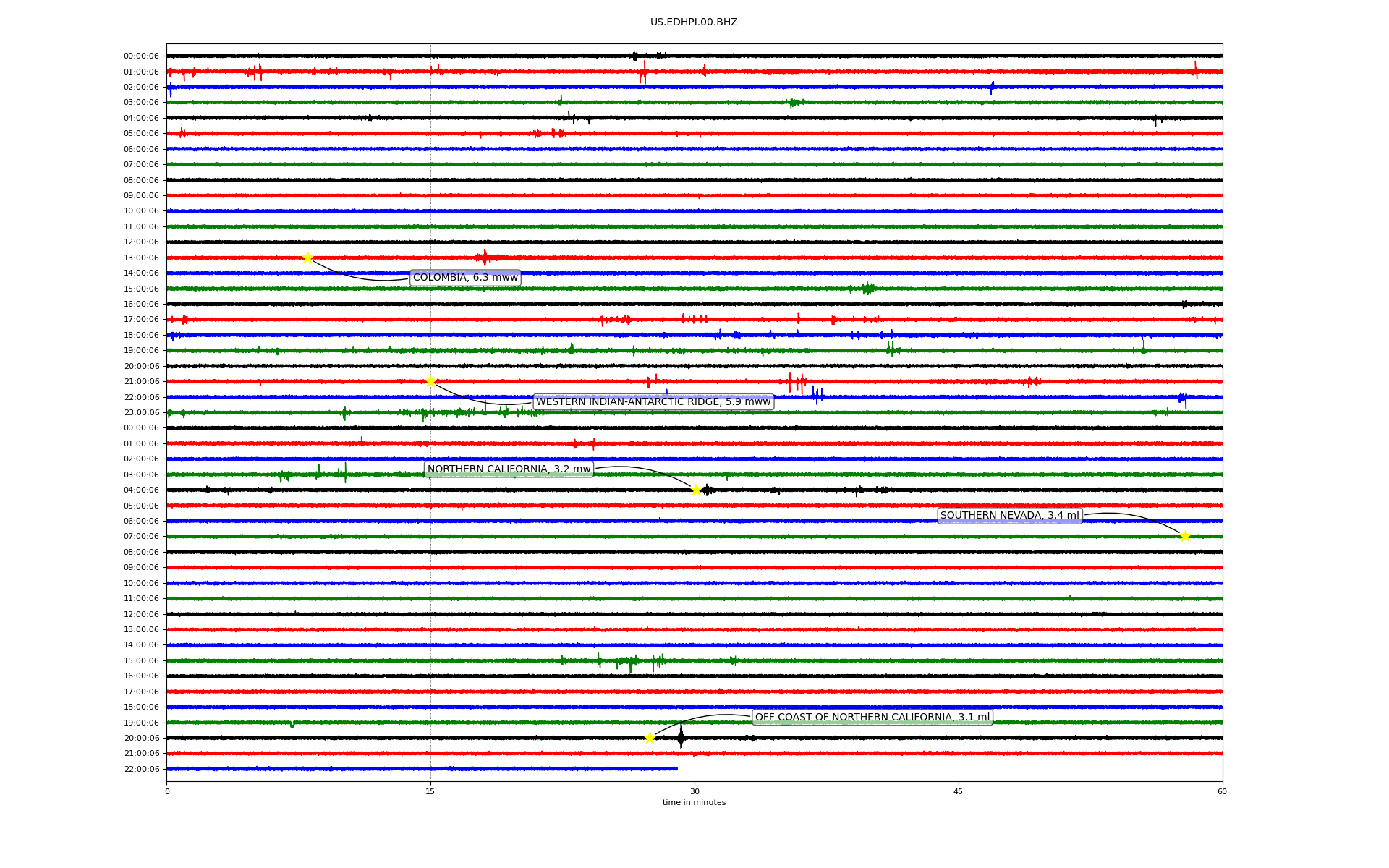Viewport: 1389px width, 868px height.
Task: Click the yellow star for the Northern California event
Action: [696, 490]
